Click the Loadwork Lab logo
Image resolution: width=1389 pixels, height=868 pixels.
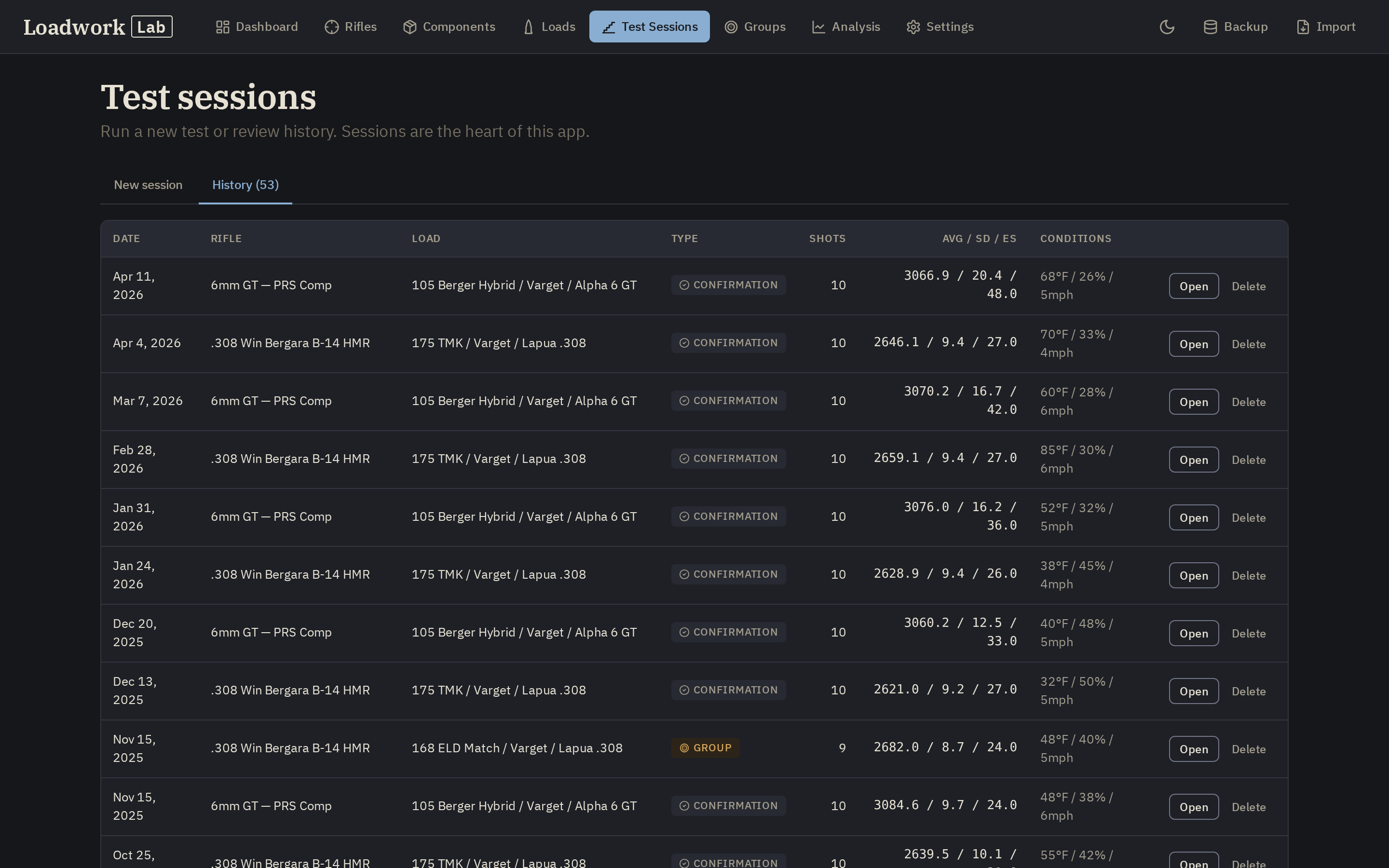pyautogui.click(x=97, y=27)
